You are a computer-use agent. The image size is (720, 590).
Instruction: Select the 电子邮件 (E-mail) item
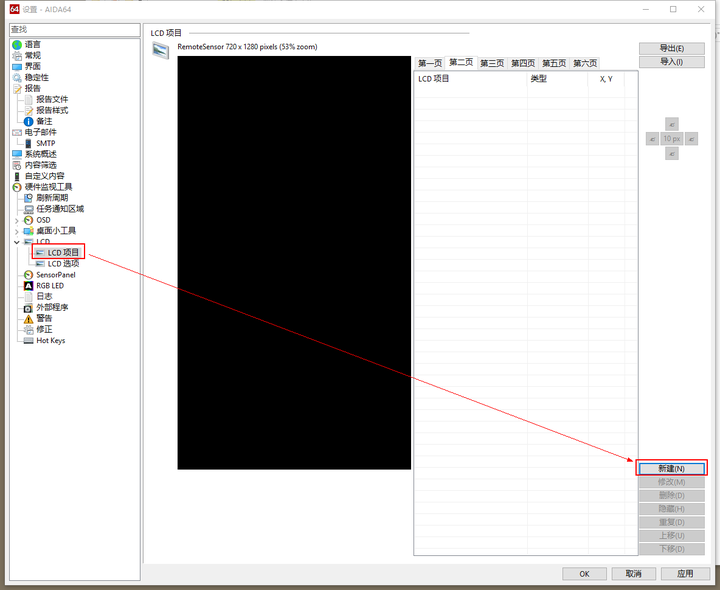click(40, 132)
